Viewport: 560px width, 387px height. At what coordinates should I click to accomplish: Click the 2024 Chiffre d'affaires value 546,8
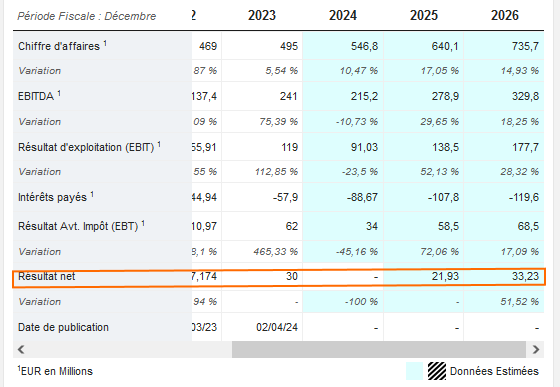364,46
